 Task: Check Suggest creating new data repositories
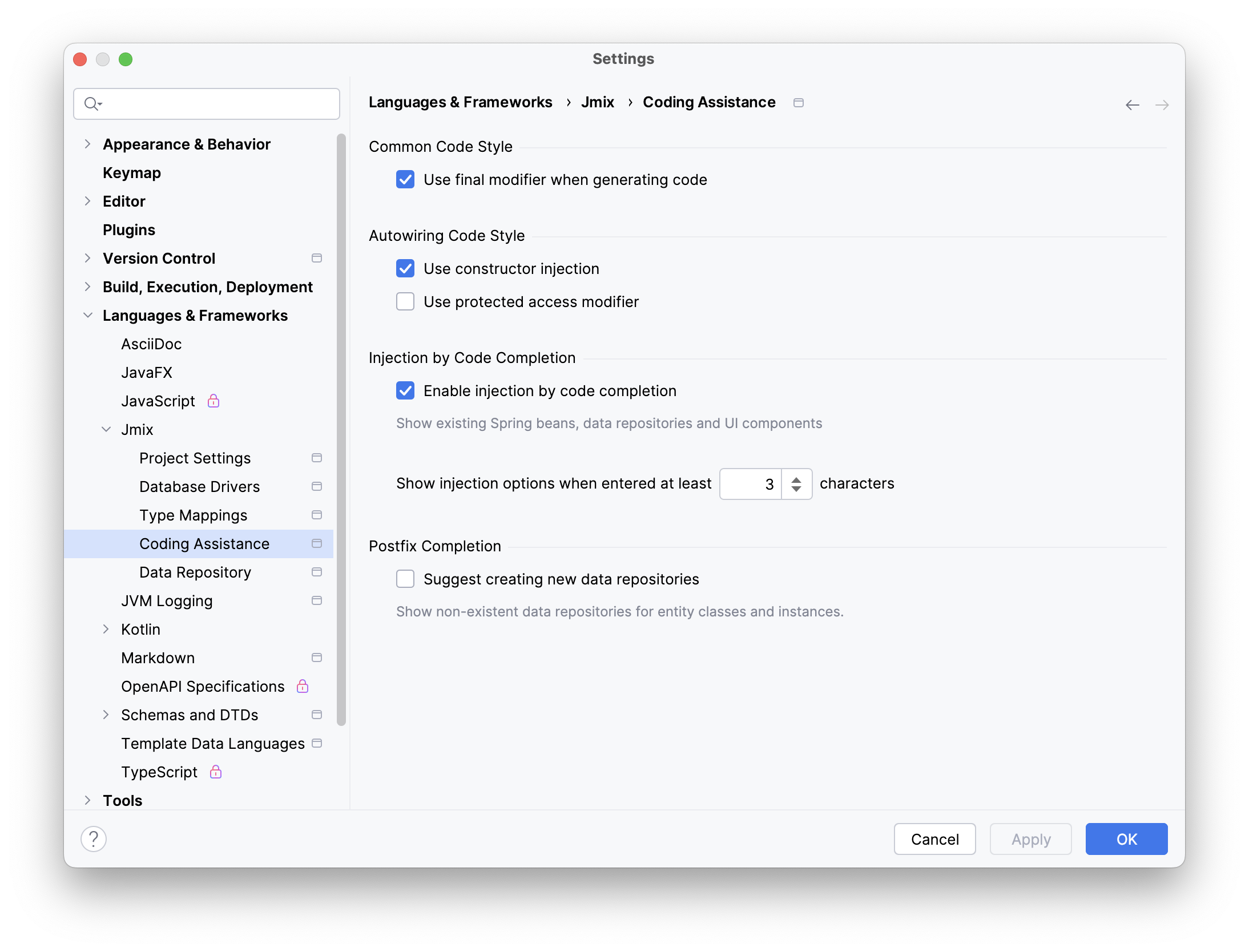pyautogui.click(x=405, y=578)
